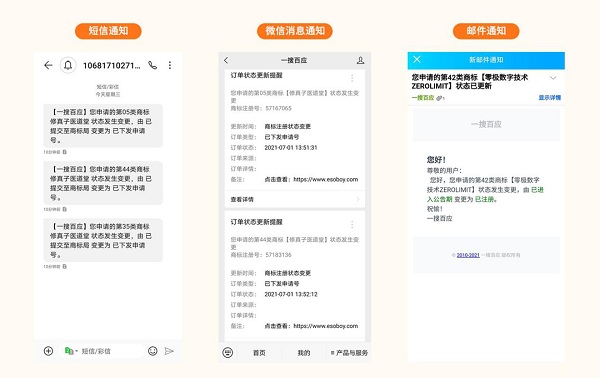Go back from the WeChat 一搜百应 chat
Screen dimensions: 600x378
[226, 60]
